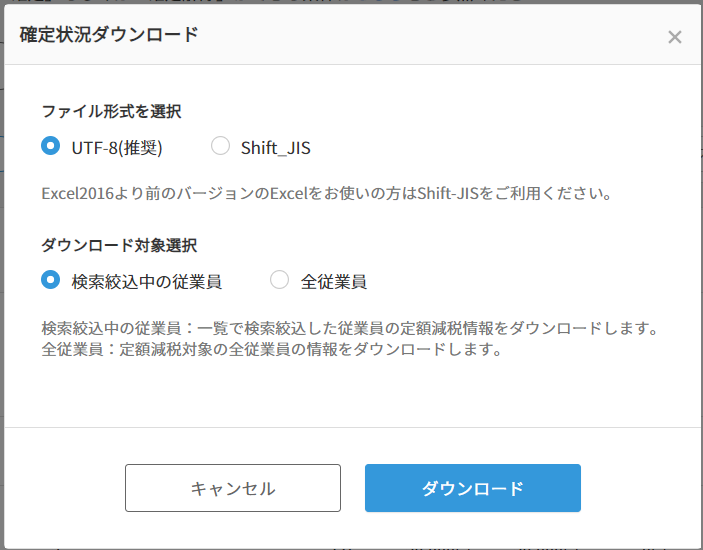Click empty footer area right of ダウンロード button
This screenshot has height=550, width=703.
pos(639,488)
